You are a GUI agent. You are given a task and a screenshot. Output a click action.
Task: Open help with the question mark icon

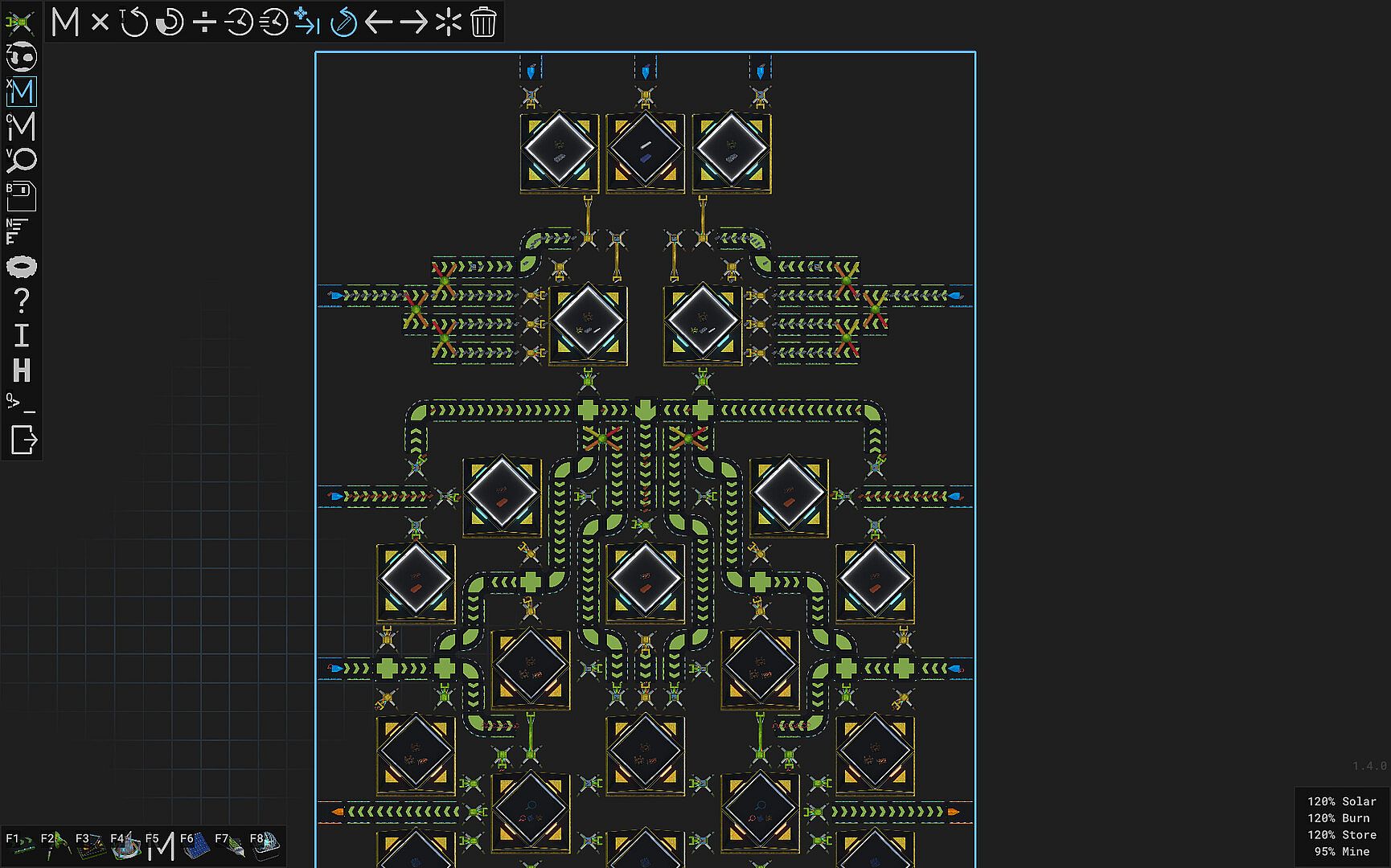pyautogui.click(x=22, y=301)
